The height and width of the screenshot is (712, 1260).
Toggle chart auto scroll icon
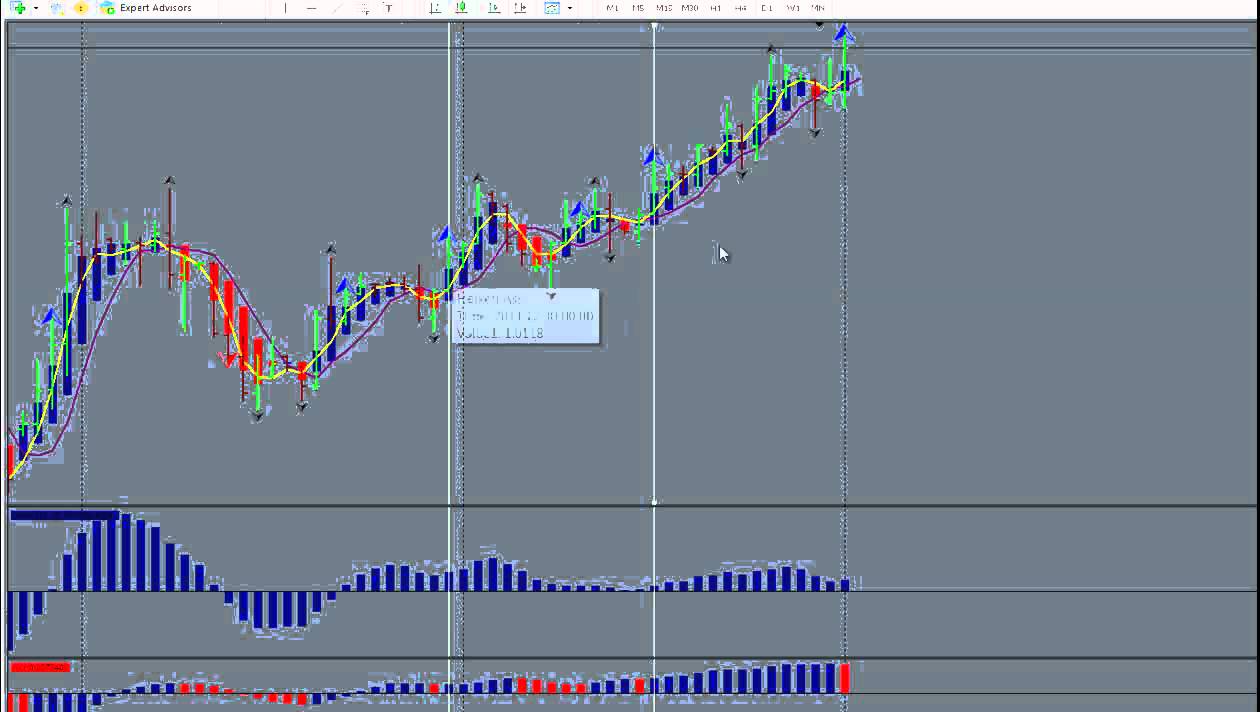point(494,8)
